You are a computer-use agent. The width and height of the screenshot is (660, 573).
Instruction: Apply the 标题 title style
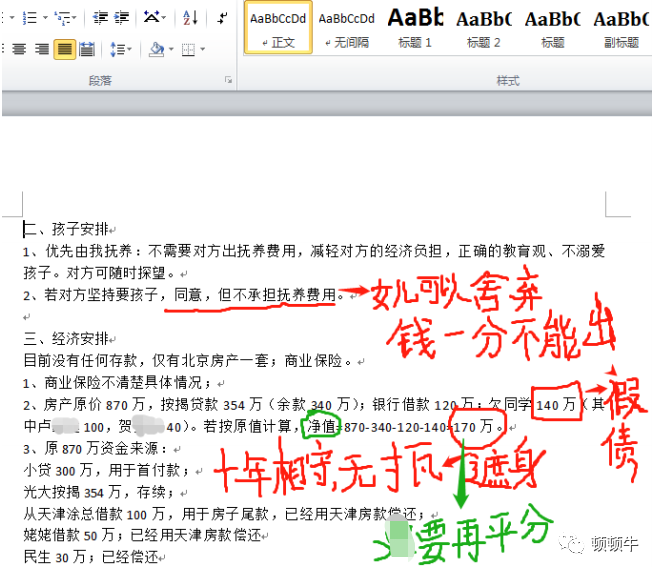pyautogui.click(x=553, y=28)
